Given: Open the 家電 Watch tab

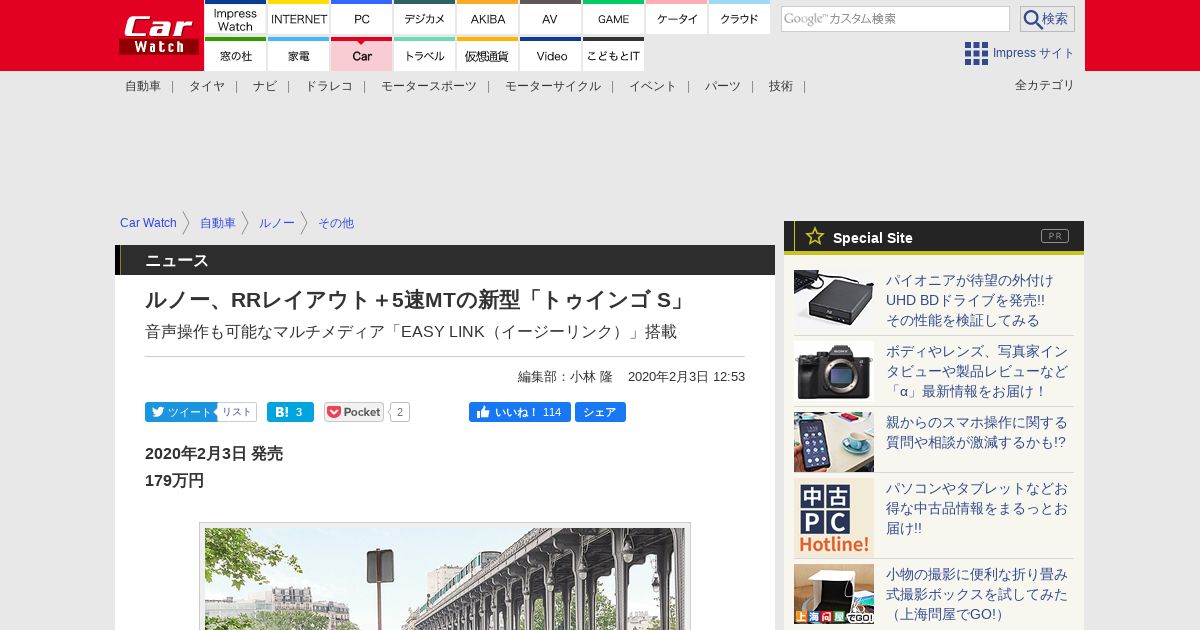Looking at the screenshot, I should coord(298,55).
